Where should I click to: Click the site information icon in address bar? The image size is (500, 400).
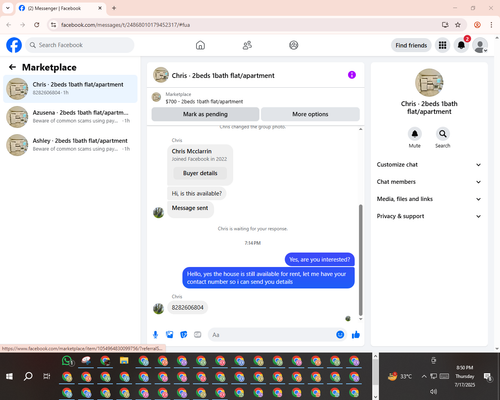53,25
